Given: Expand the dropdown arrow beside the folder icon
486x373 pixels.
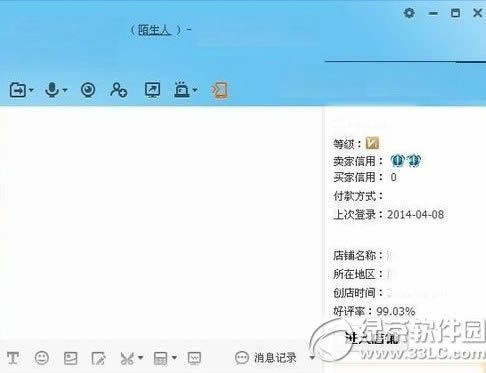Looking at the screenshot, I should [x=31, y=90].
